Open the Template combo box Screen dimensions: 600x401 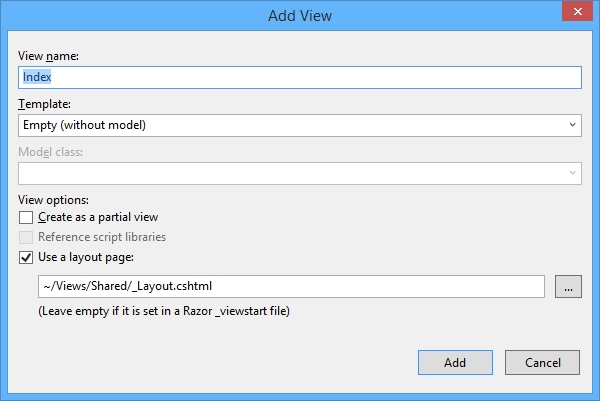click(290, 125)
